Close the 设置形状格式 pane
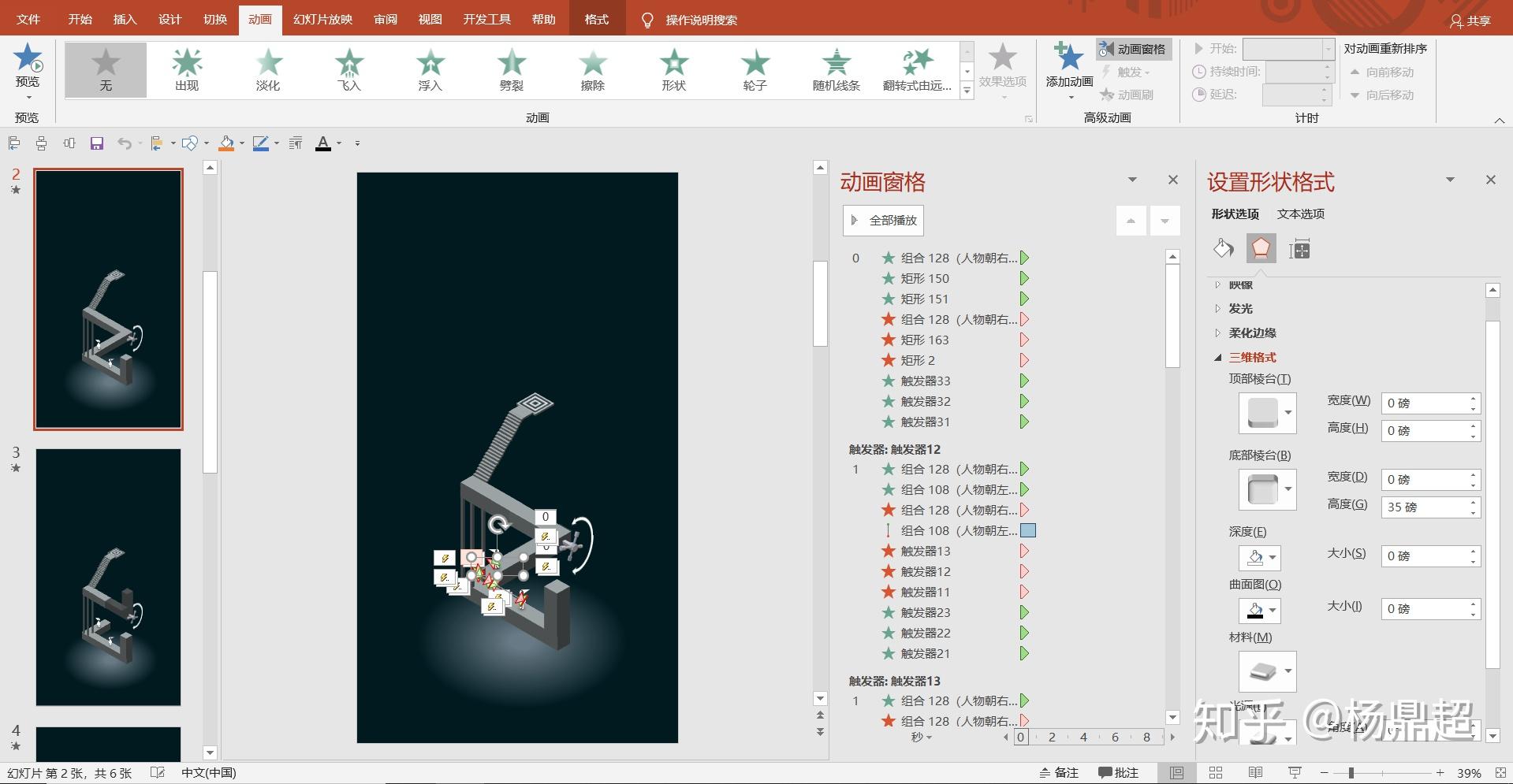The image size is (1513, 784). [x=1490, y=180]
